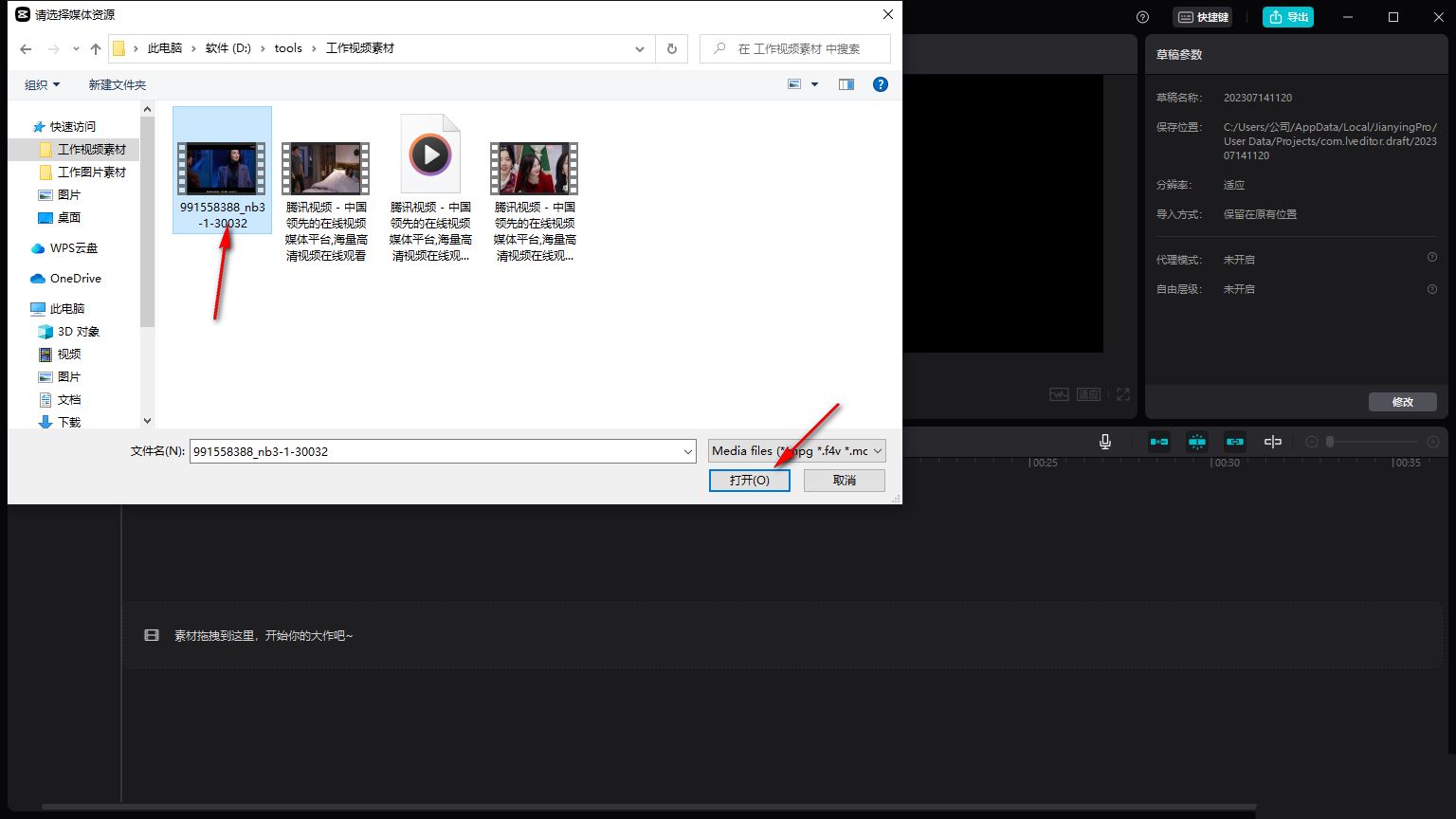The height and width of the screenshot is (819, 1456).
Task: Expand the address bar history dropdown
Action: 640,48
